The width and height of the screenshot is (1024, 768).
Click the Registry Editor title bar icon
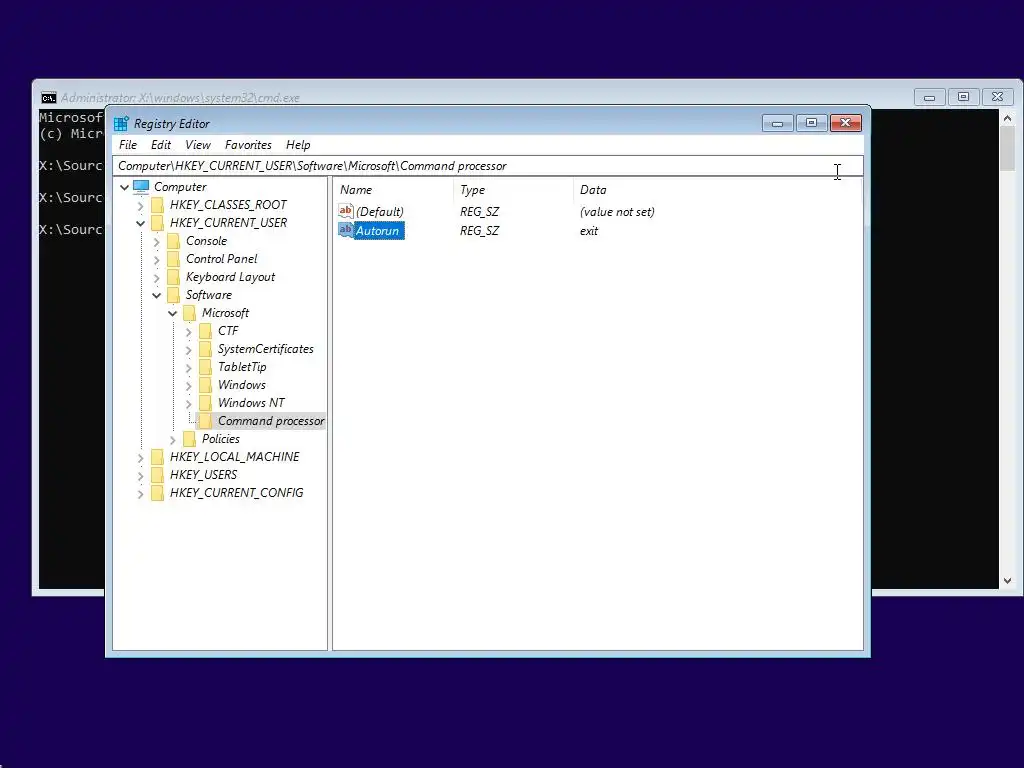pyautogui.click(x=121, y=123)
